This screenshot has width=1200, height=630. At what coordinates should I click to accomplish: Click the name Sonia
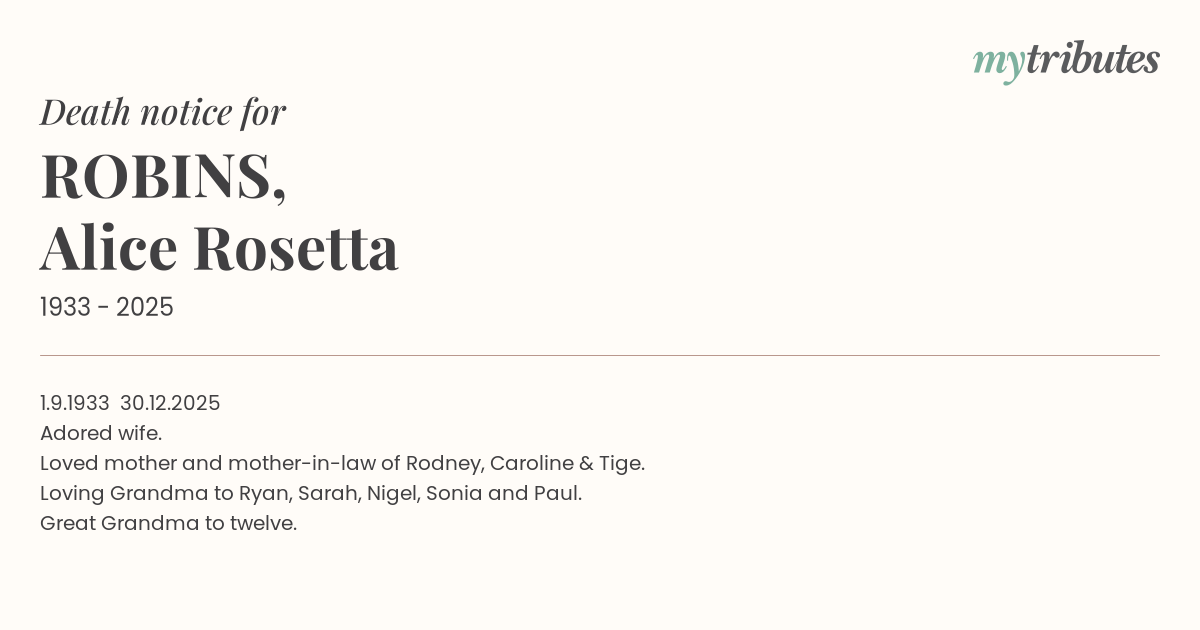[454, 493]
